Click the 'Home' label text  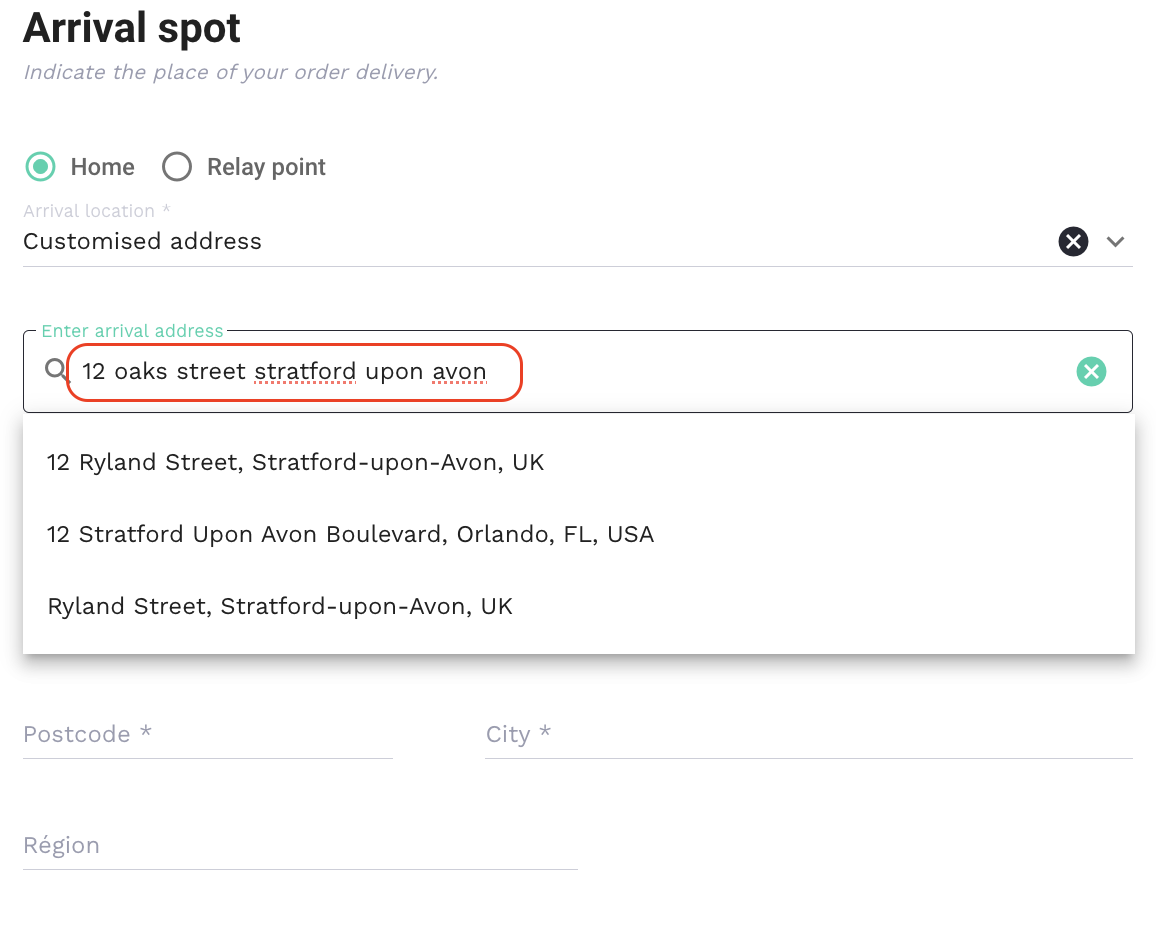(102, 167)
